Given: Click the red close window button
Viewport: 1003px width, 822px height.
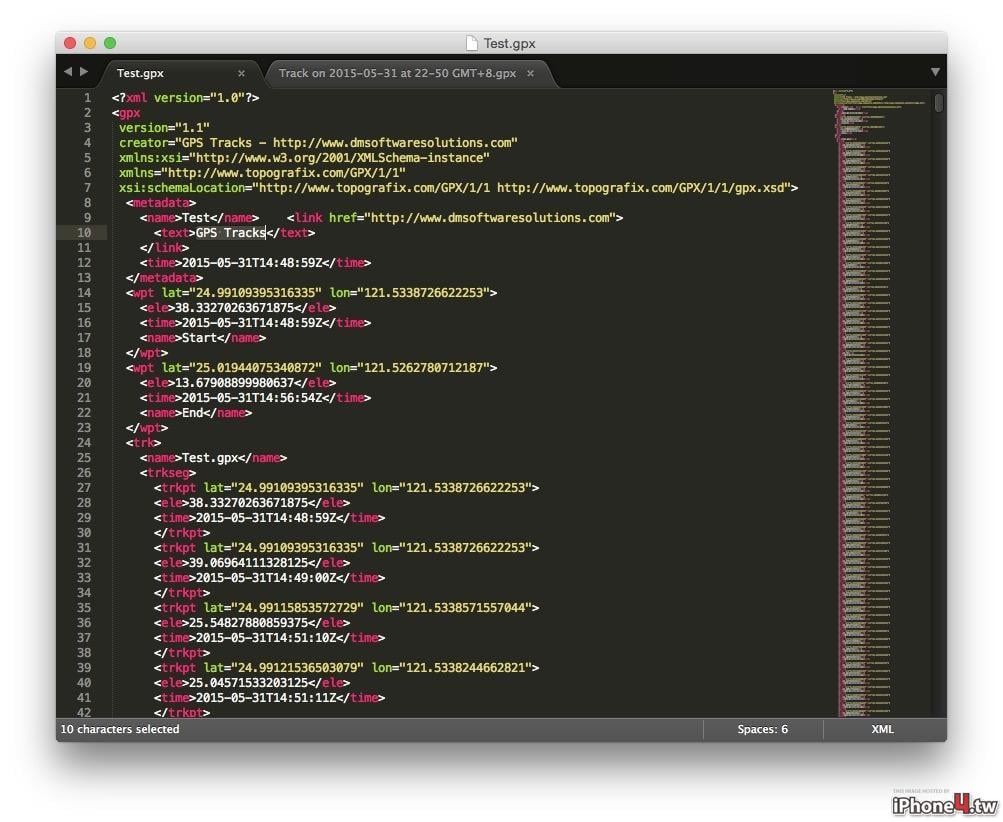Looking at the screenshot, I should tap(70, 43).
